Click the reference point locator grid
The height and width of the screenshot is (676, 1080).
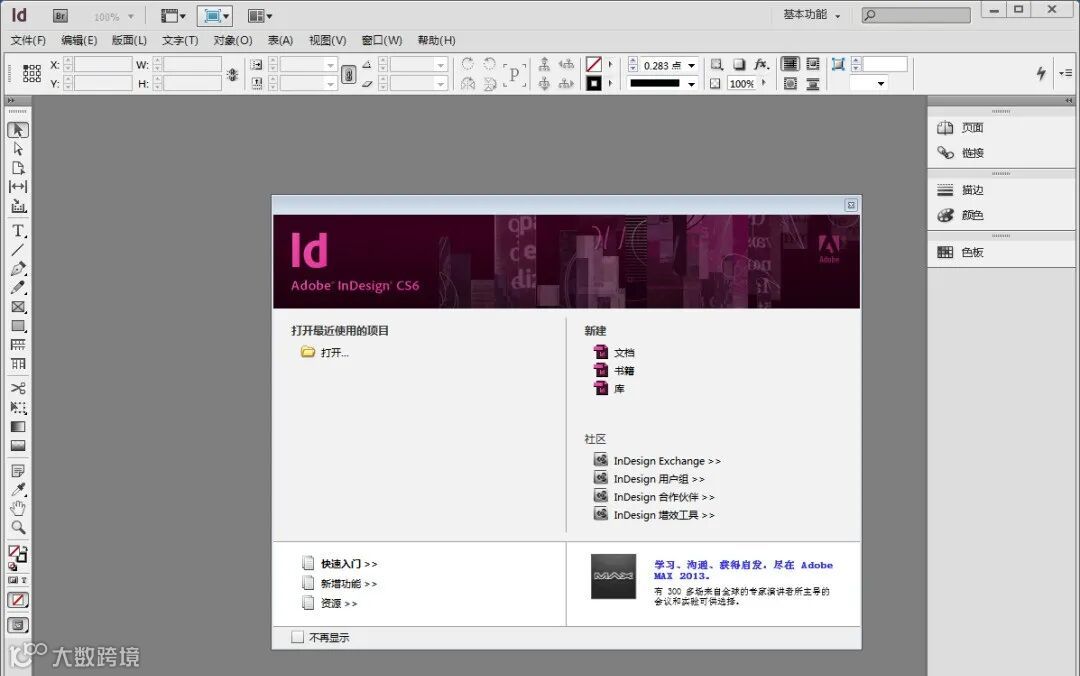(32, 74)
